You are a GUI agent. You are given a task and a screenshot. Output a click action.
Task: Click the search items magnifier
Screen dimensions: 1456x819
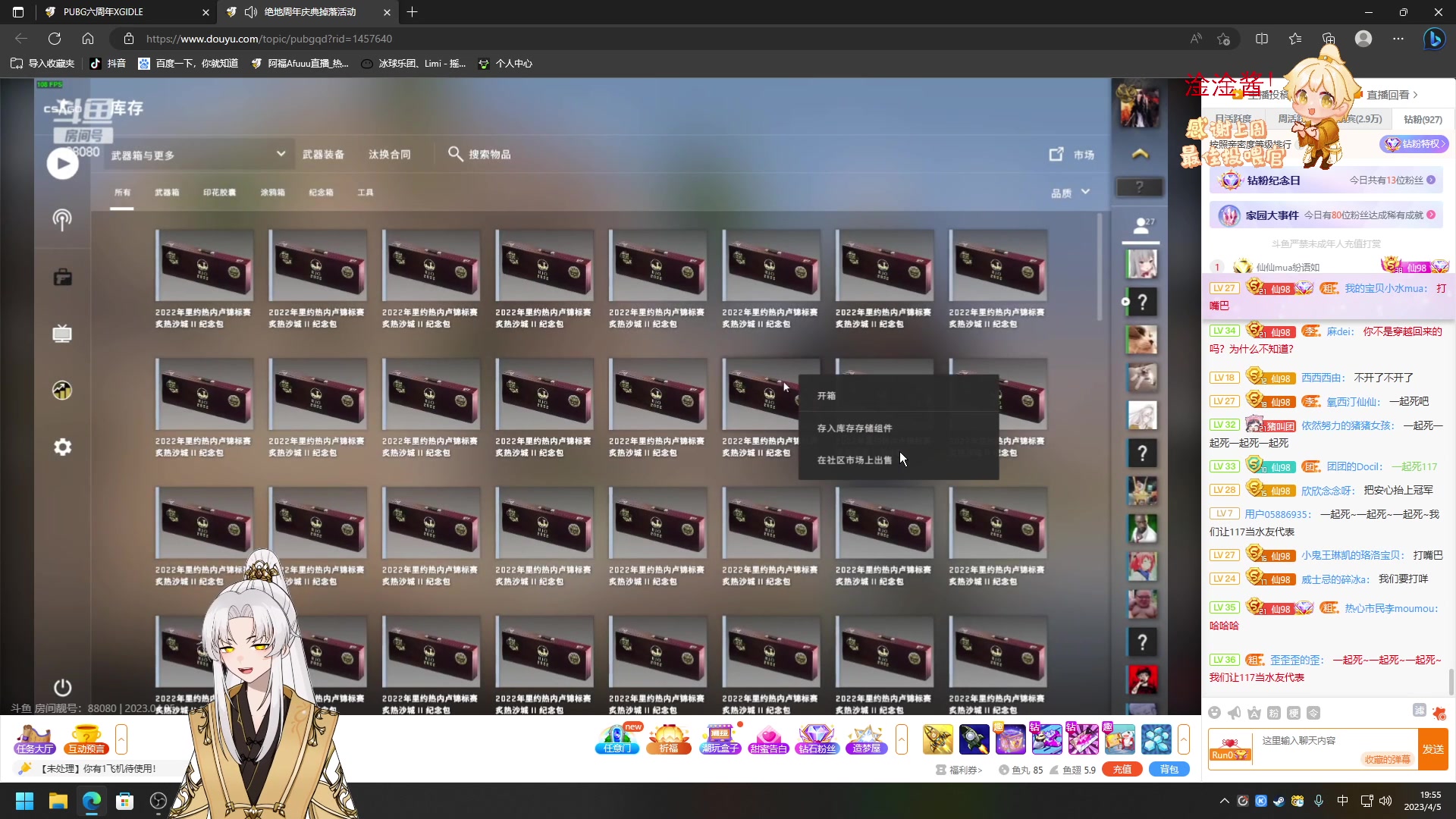[x=455, y=154]
